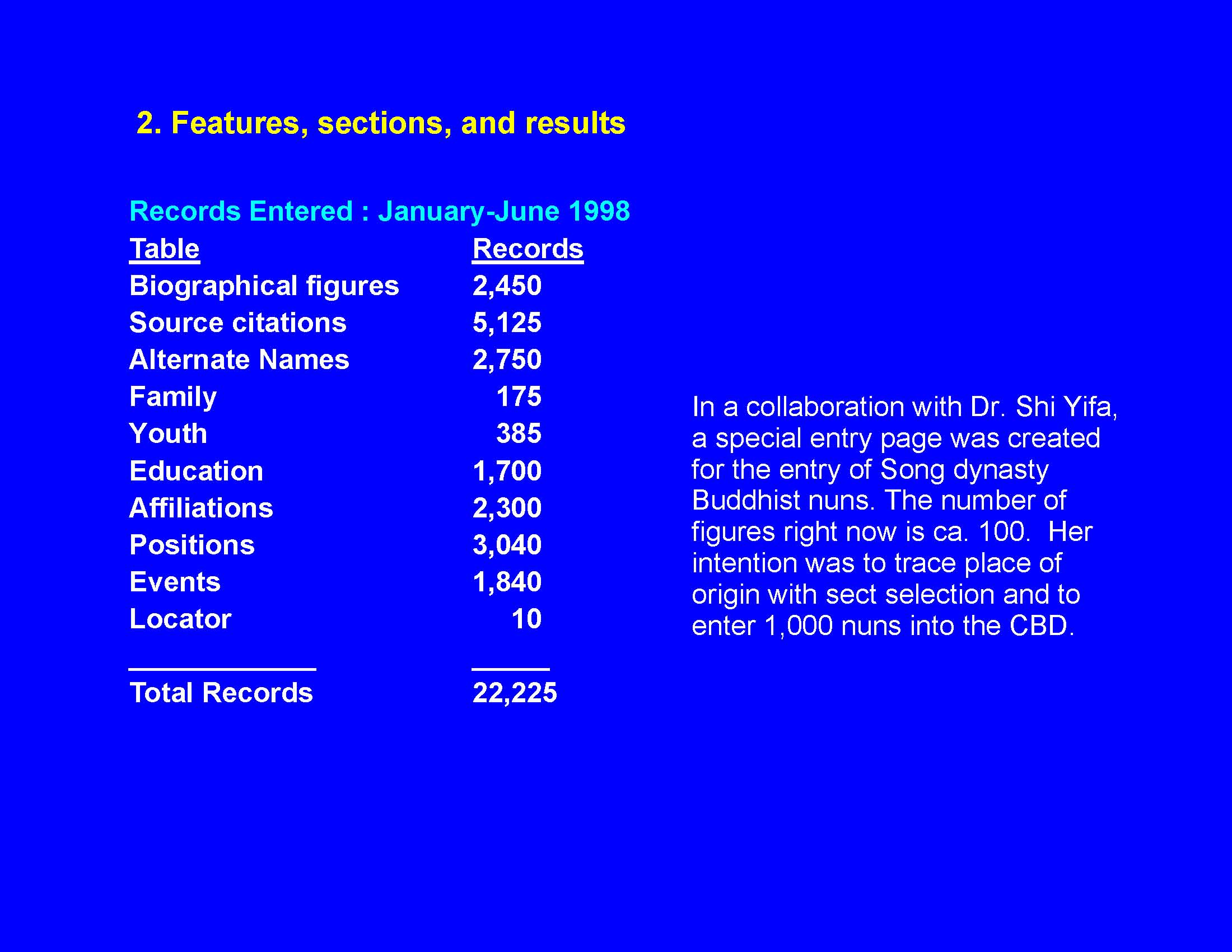Click the line 'Buddhist nuns. The number of'
The image size is (1232, 952).
[879, 500]
